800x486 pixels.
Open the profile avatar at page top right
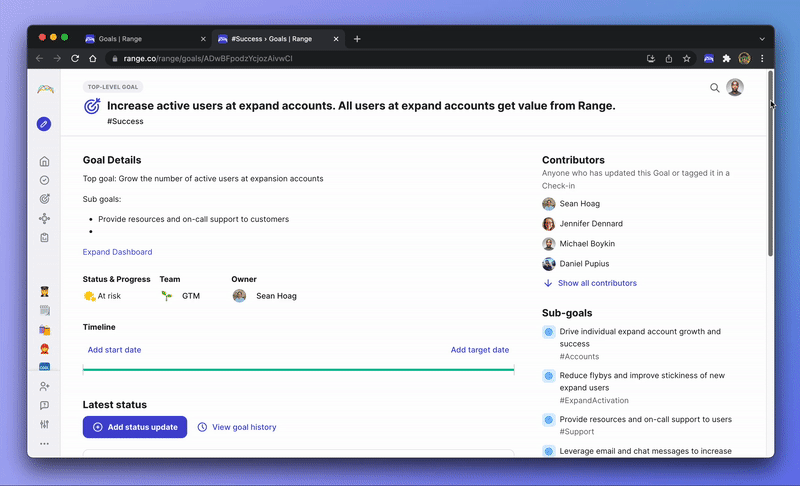pos(735,87)
